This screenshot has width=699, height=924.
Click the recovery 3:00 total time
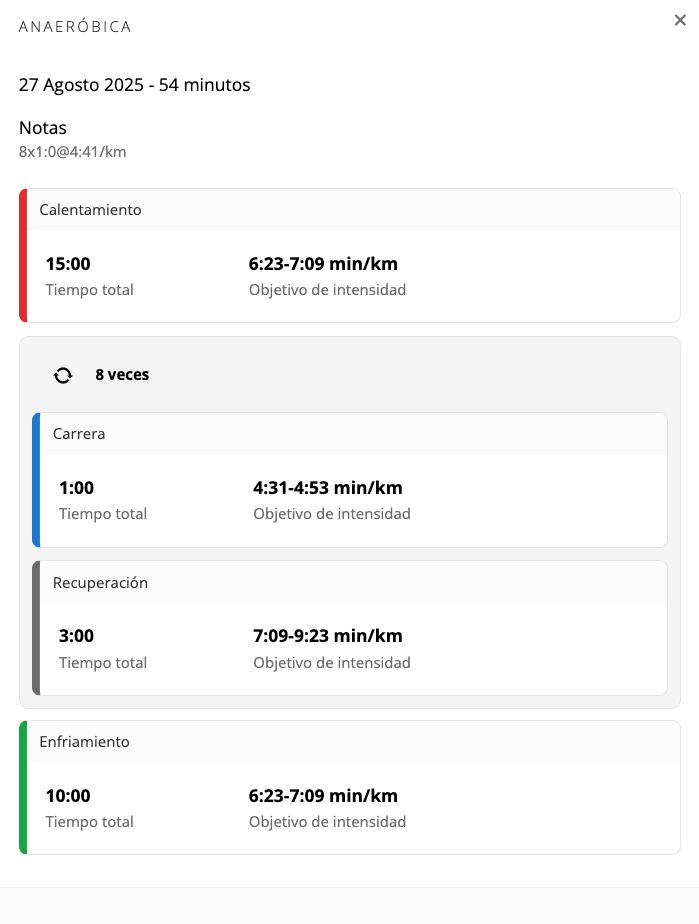coord(76,636)
